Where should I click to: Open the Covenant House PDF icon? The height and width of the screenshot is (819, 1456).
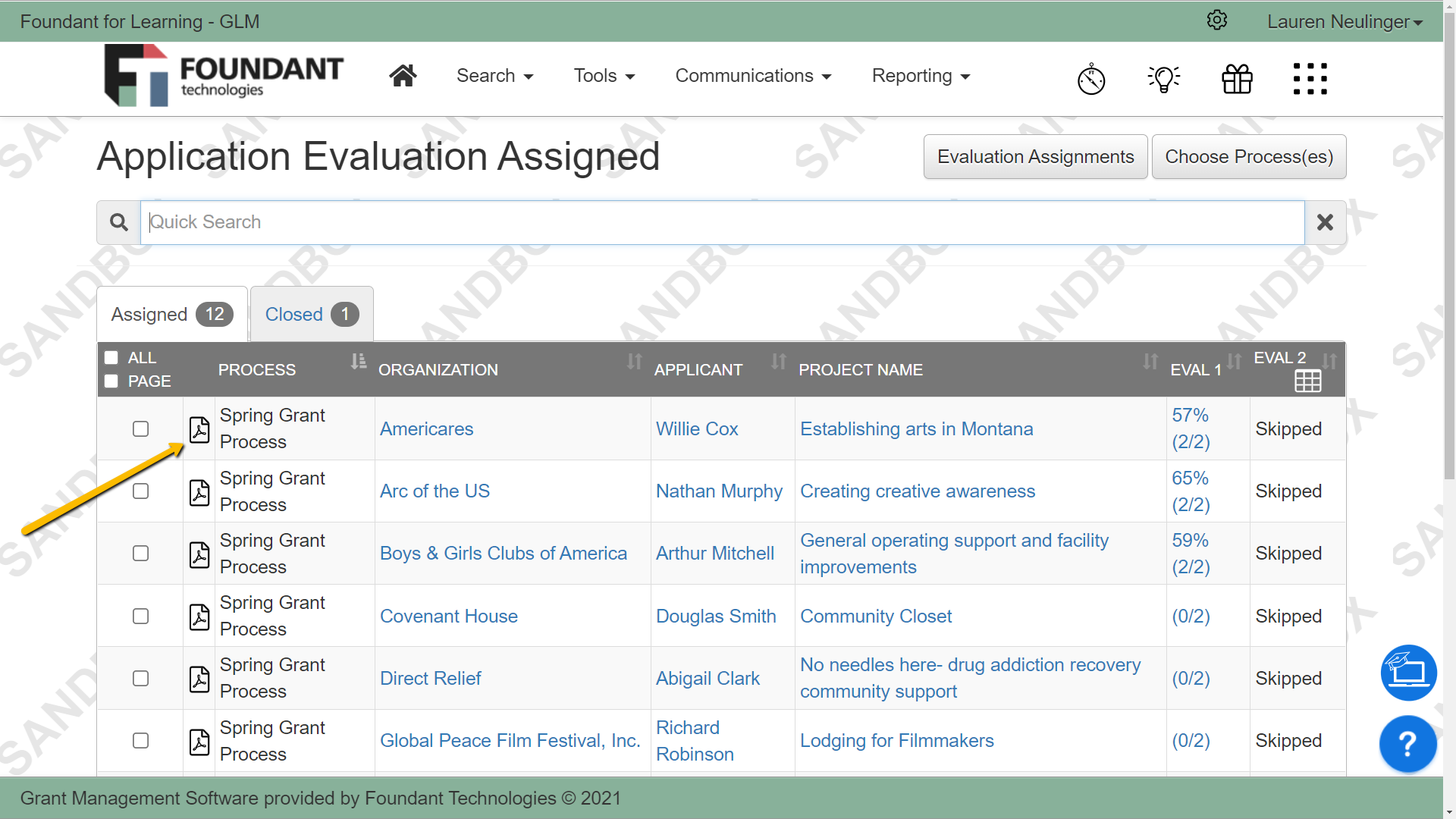click(x=199, y=617)
